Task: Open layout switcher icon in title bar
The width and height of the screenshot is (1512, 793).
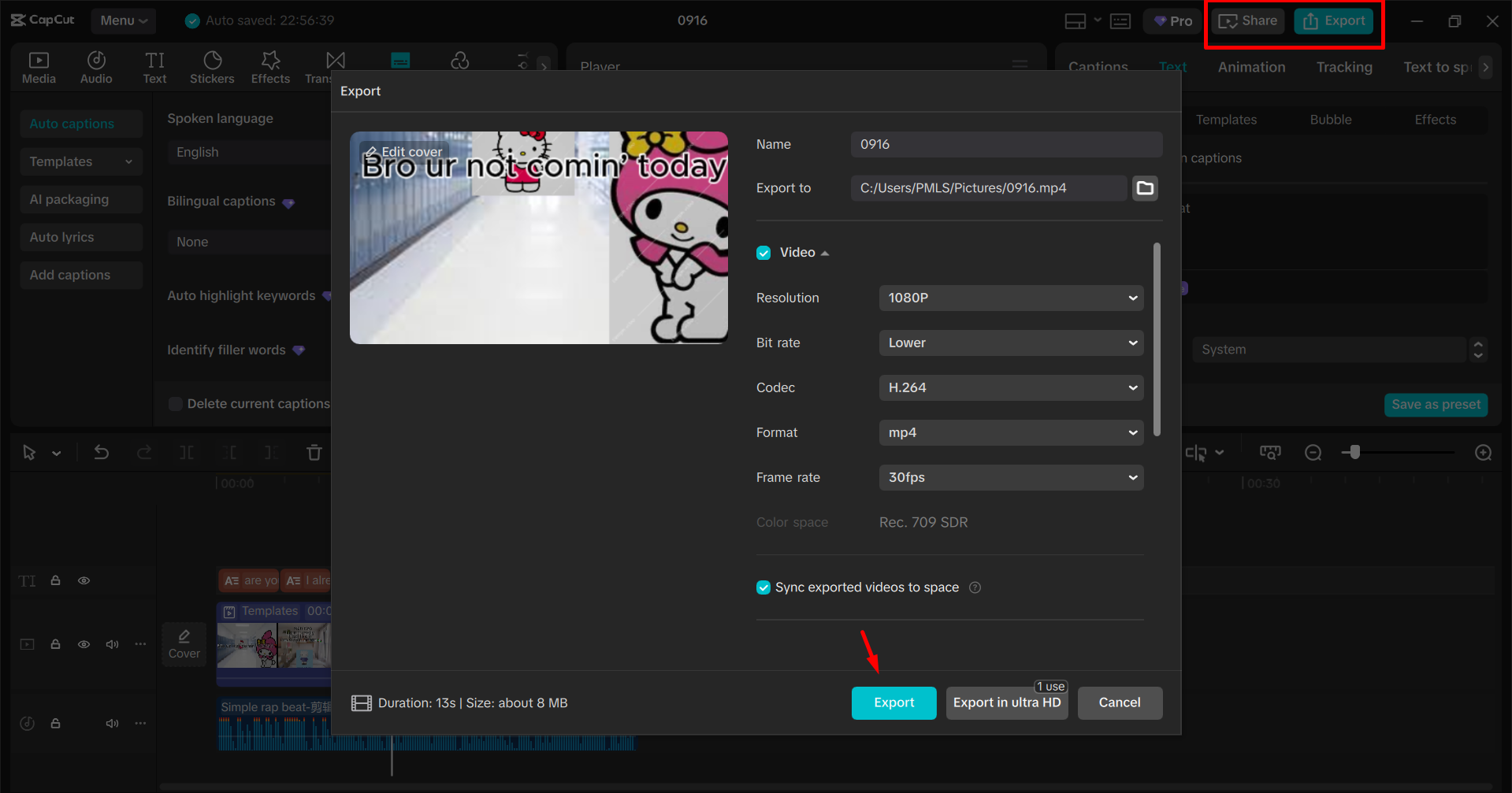Action: pos(1075,21)
